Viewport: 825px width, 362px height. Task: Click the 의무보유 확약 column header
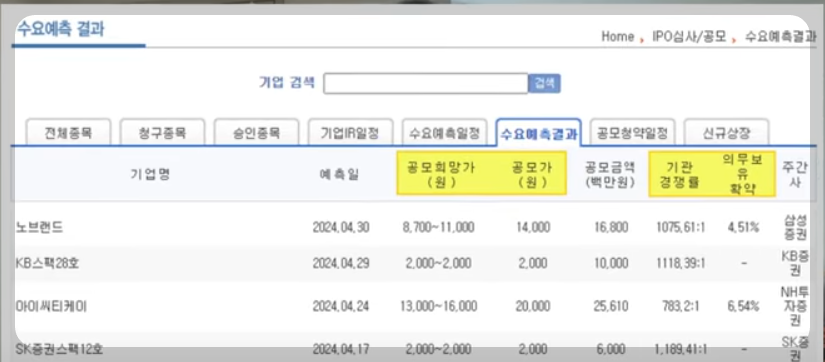coord(742,174)
